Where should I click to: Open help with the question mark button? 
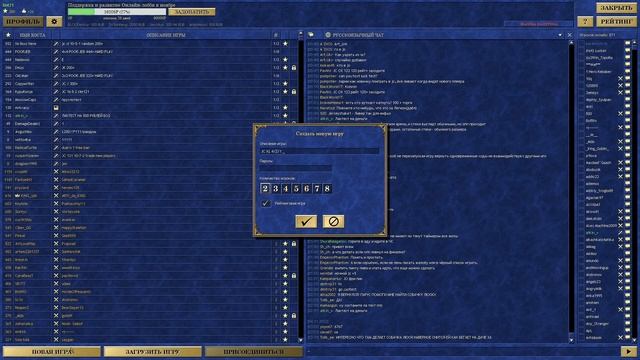click(x=585, y=21)
